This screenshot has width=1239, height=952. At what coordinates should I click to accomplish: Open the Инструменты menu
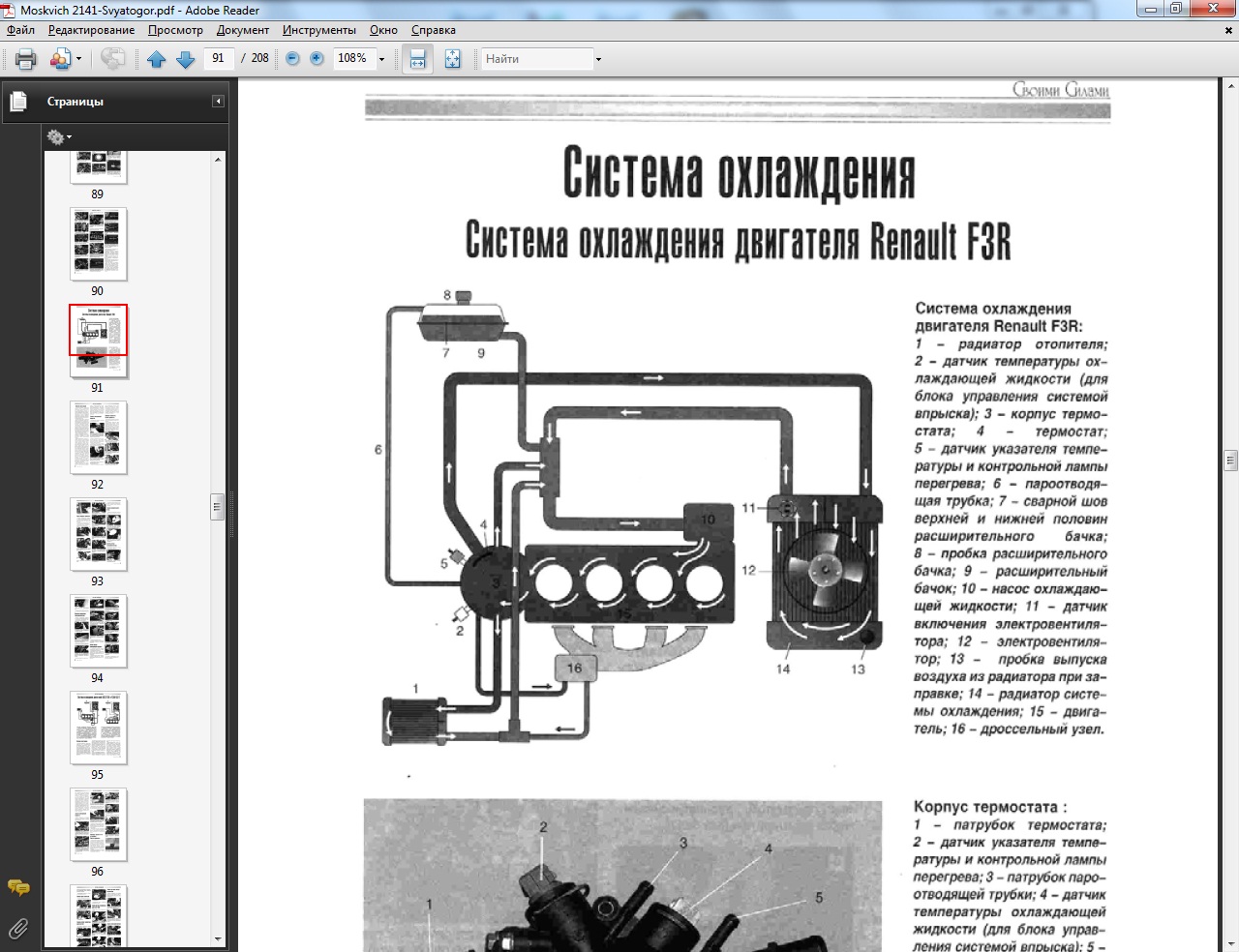point(319,30)
